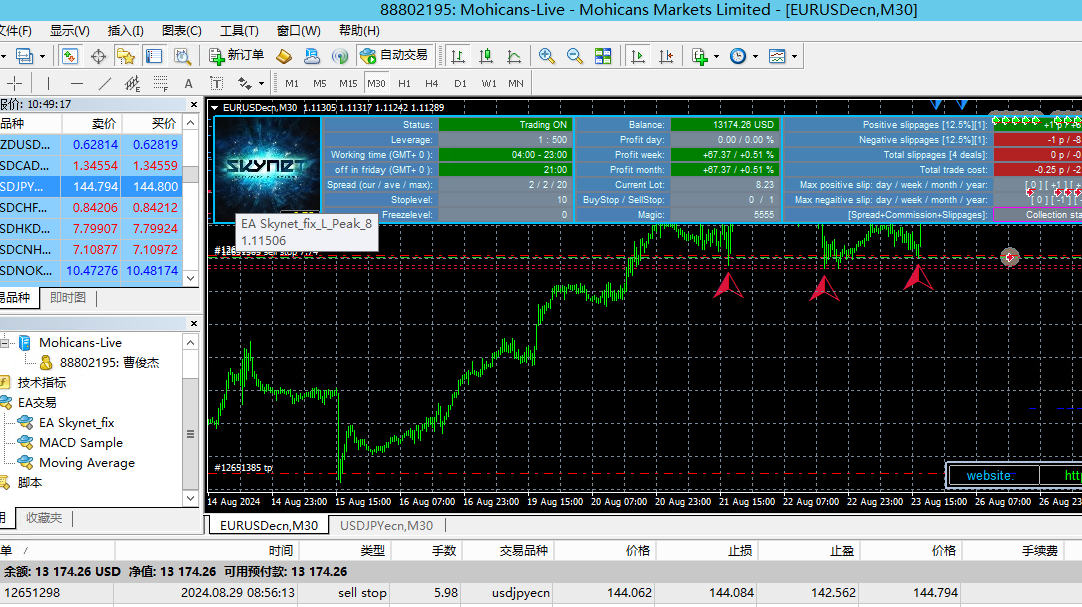Switch to M1 timeframe
Screen dimensions: 1082x607
[292, 83]
